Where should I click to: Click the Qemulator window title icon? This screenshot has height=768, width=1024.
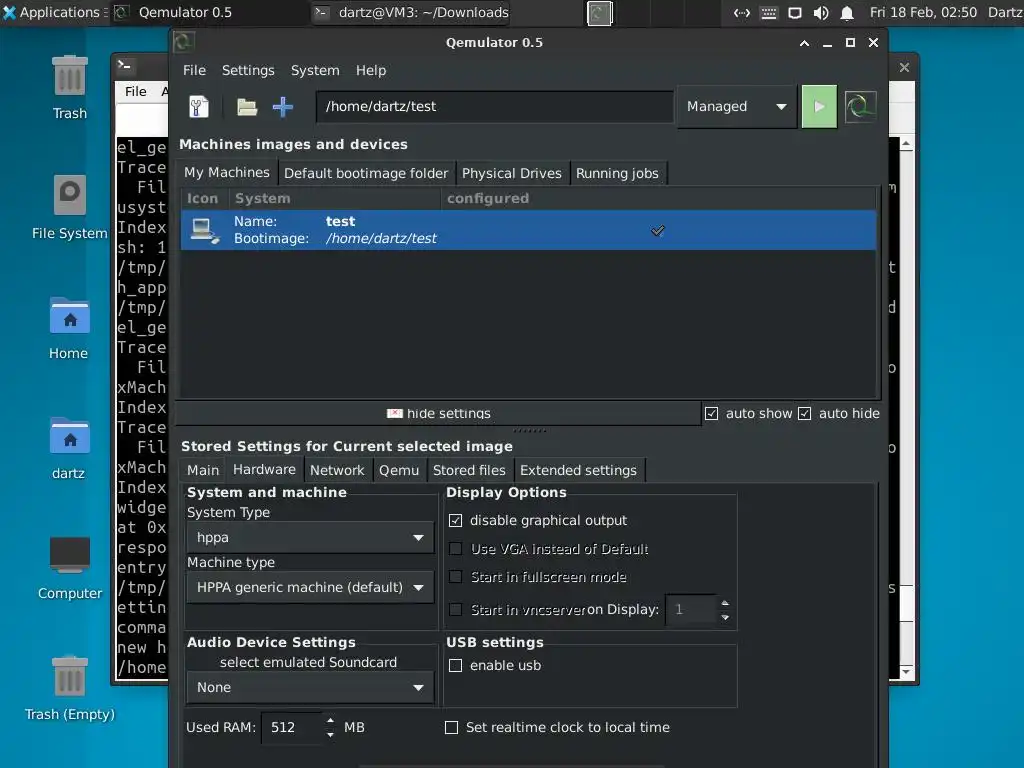(183, 42)
